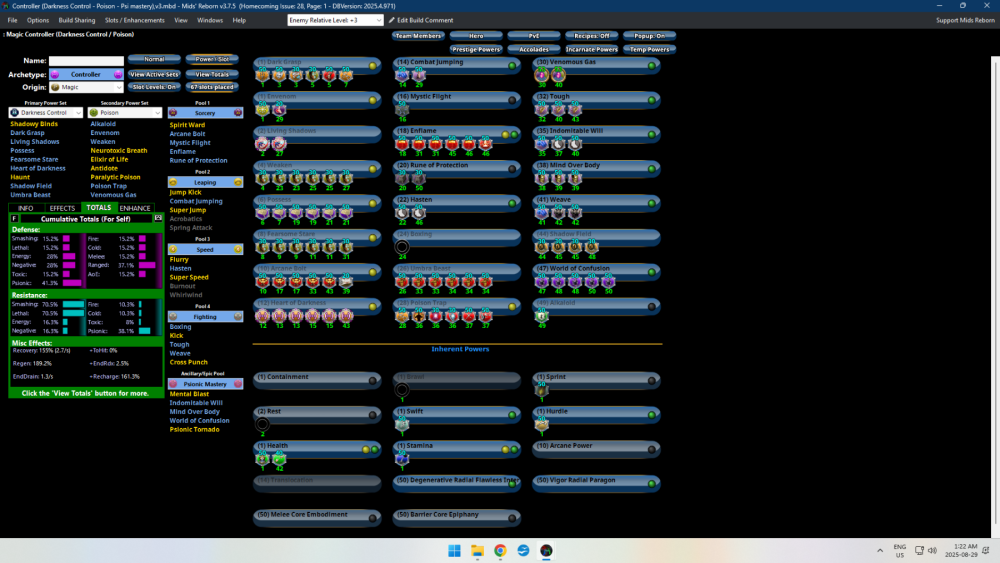Click the Hurdle enhancement slot icon
The width and height of the screenshot is (1000, 563).
pyautogui.click(x=541, y=424)
